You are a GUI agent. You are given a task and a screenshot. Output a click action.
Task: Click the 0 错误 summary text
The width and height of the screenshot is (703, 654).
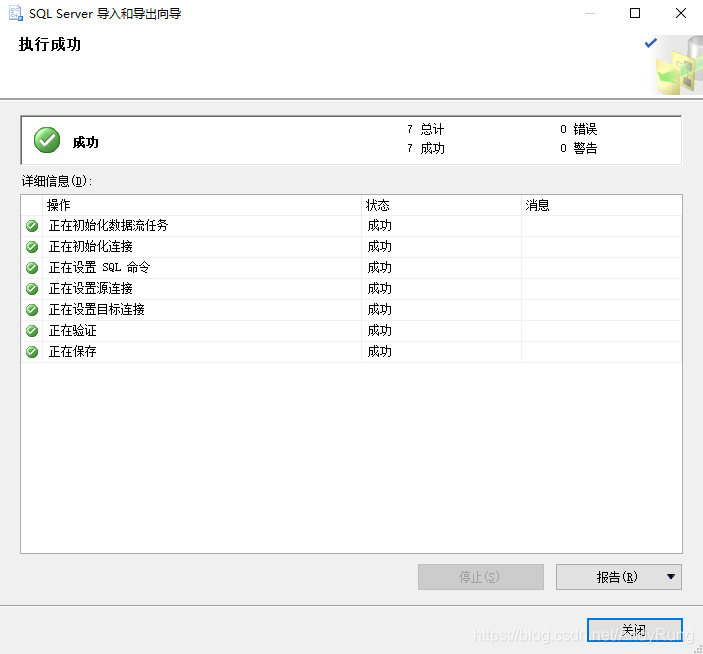579,130
